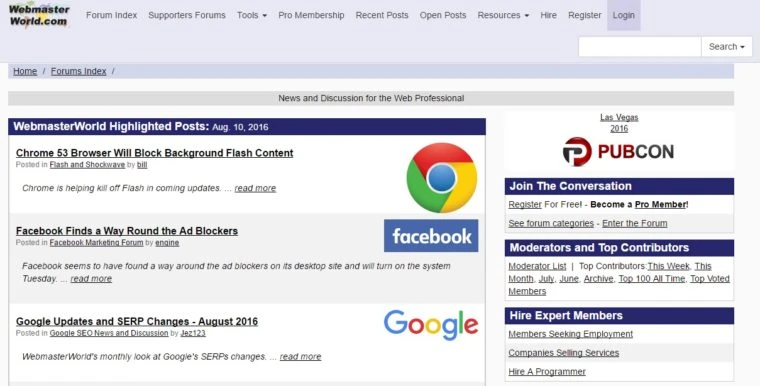Screen dimensions: 760x386
Task: Read more on Chrome Flash post
Action: click(255, 188)
